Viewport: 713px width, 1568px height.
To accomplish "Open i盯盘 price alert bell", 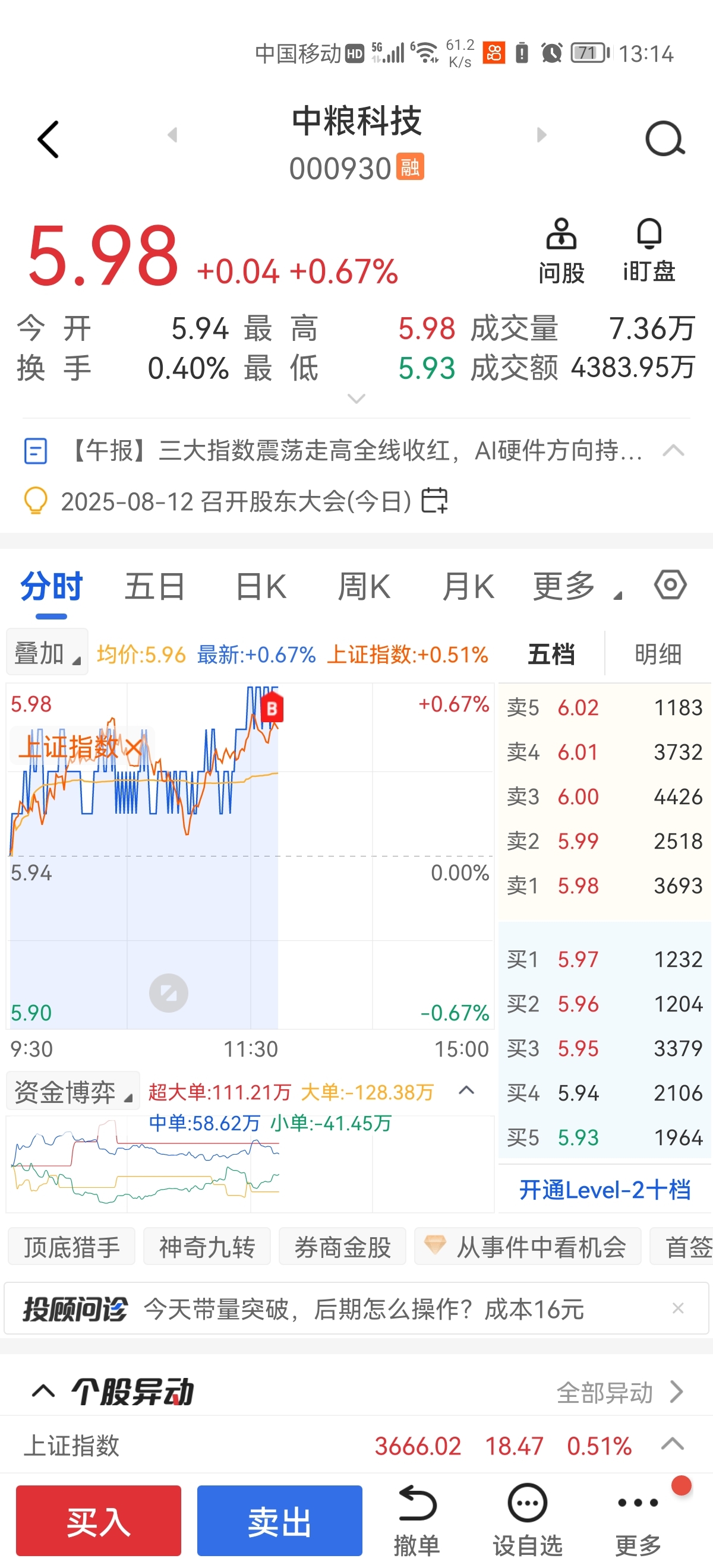I will [x=649, y=251].
